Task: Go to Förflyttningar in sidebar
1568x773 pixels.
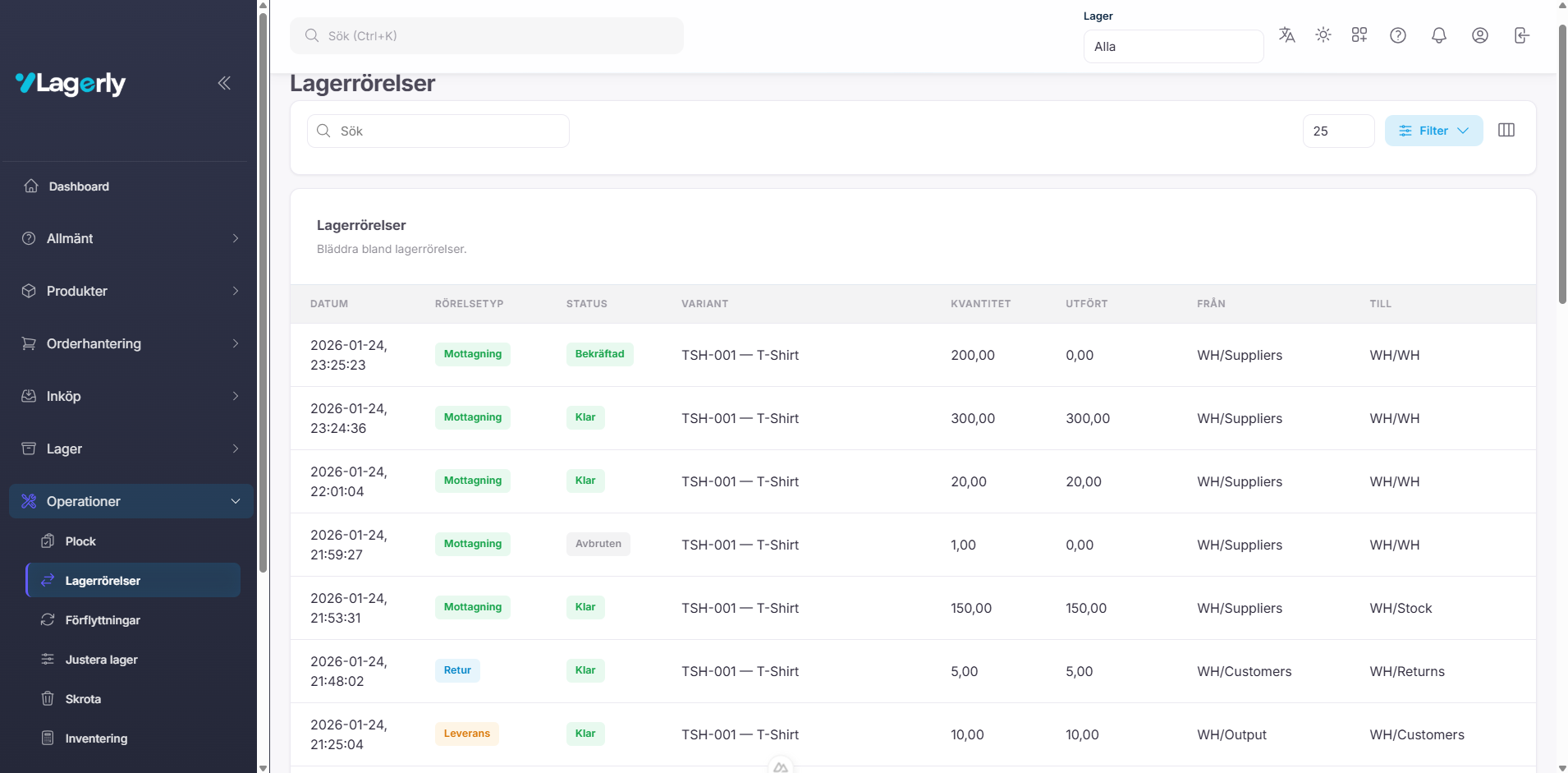Action: pyautogui.click(x=103, y=620)
